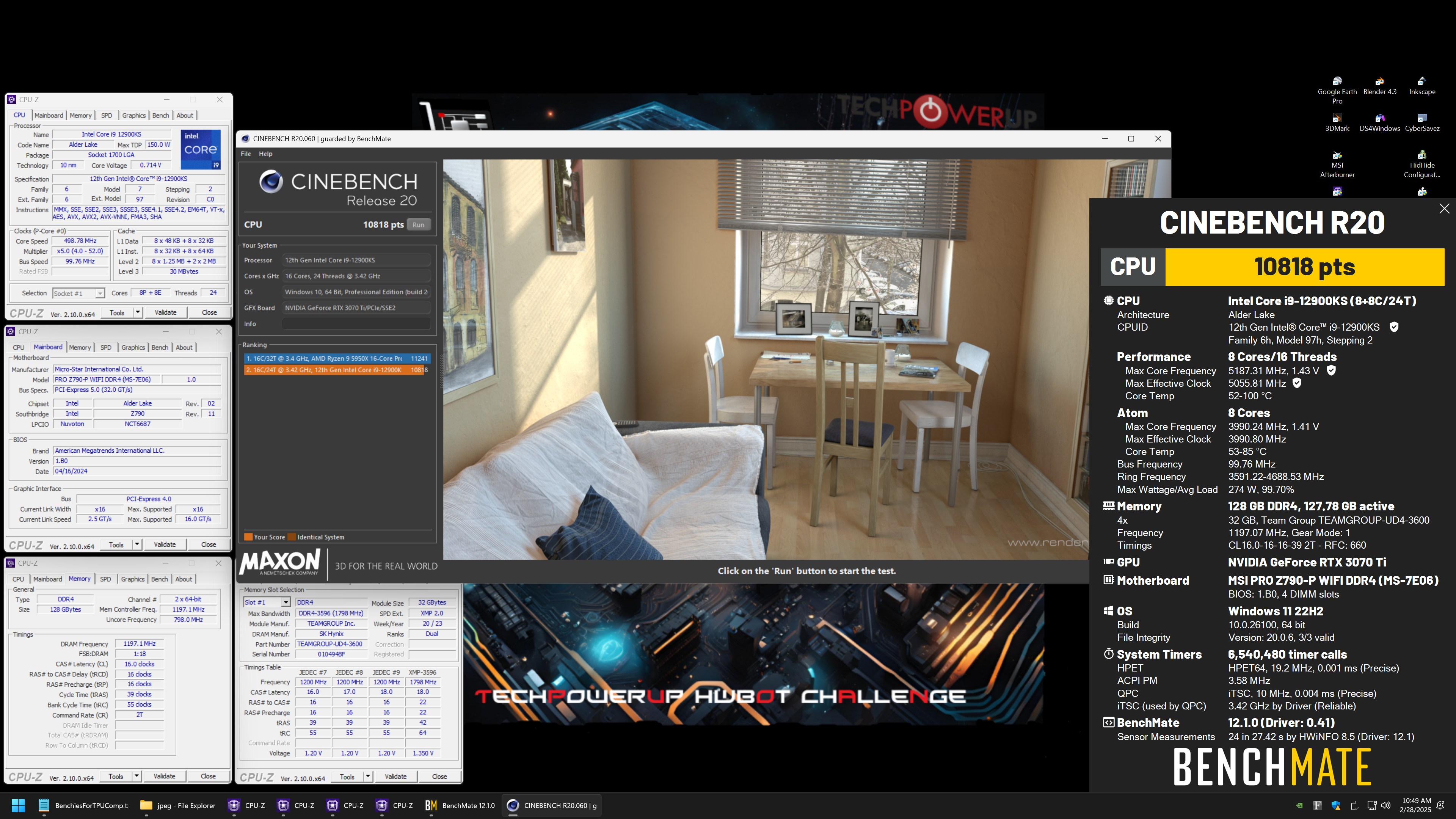The width and height of the screenshot is (1456, 819).
Task: Switch to BenchMate 12.1.0 in the taskbar
Action: tap(460, 805)
